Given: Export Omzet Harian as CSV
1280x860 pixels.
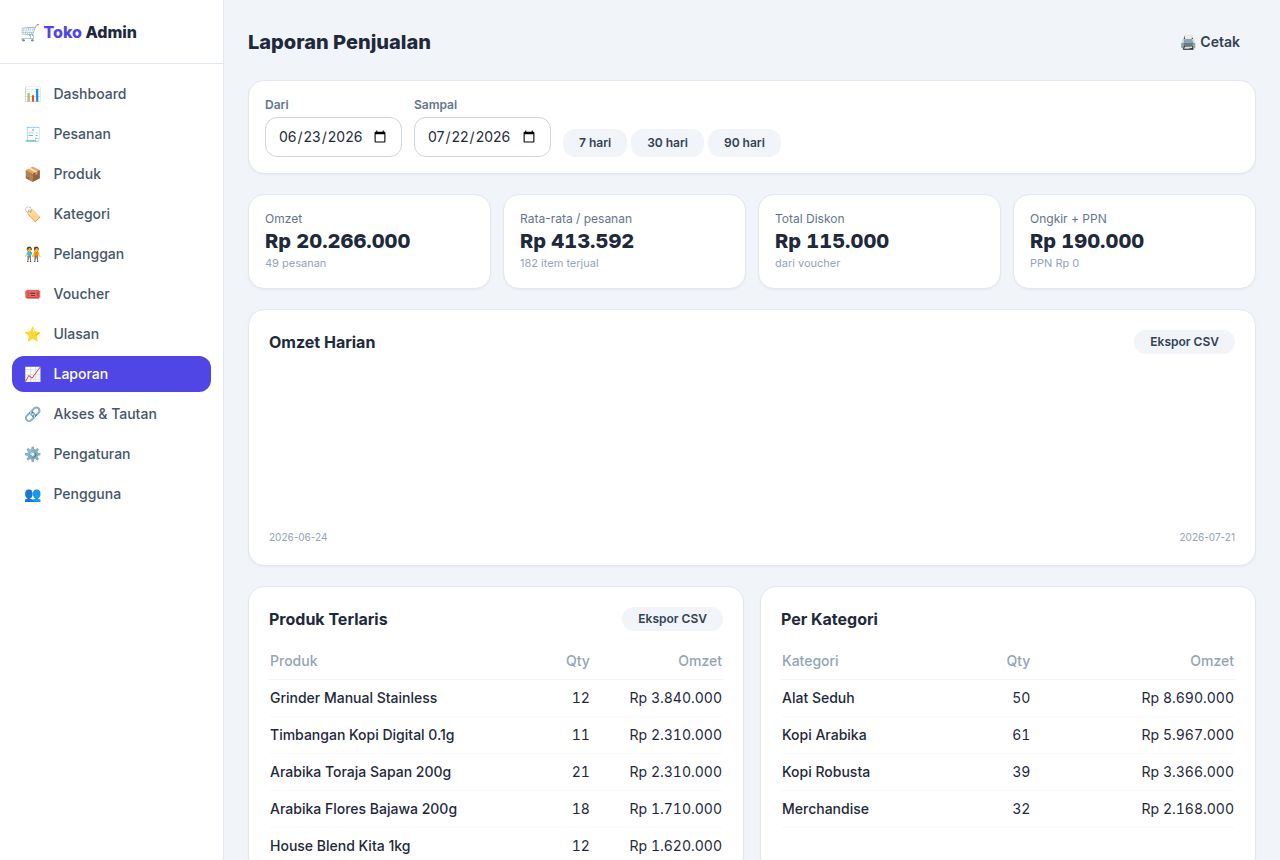Looking at the screenshot, I should (1184, 342).
